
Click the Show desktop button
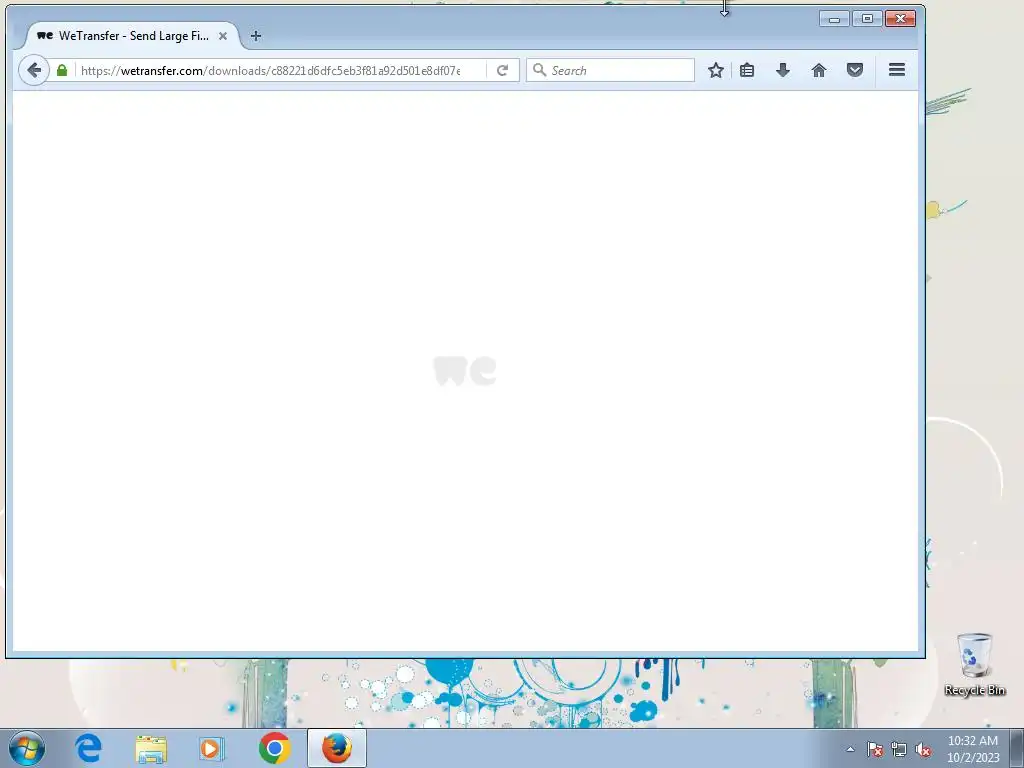[1017, 748]
